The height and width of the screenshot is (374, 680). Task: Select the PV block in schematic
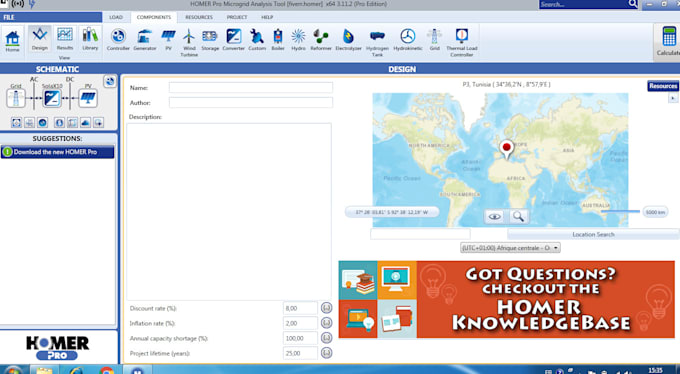88,98
